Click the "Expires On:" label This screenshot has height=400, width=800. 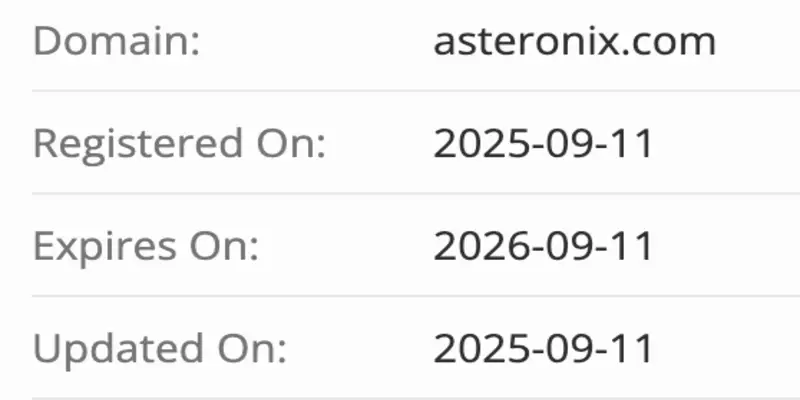146,246
